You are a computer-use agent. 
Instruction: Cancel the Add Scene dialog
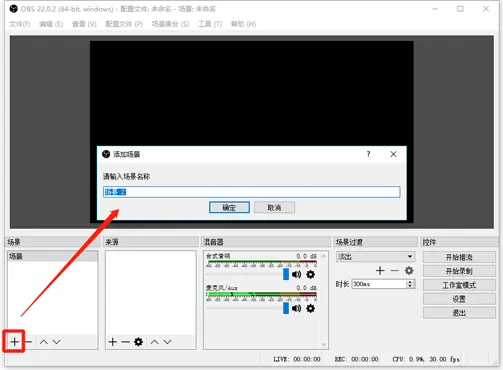(x=274, y=207)
